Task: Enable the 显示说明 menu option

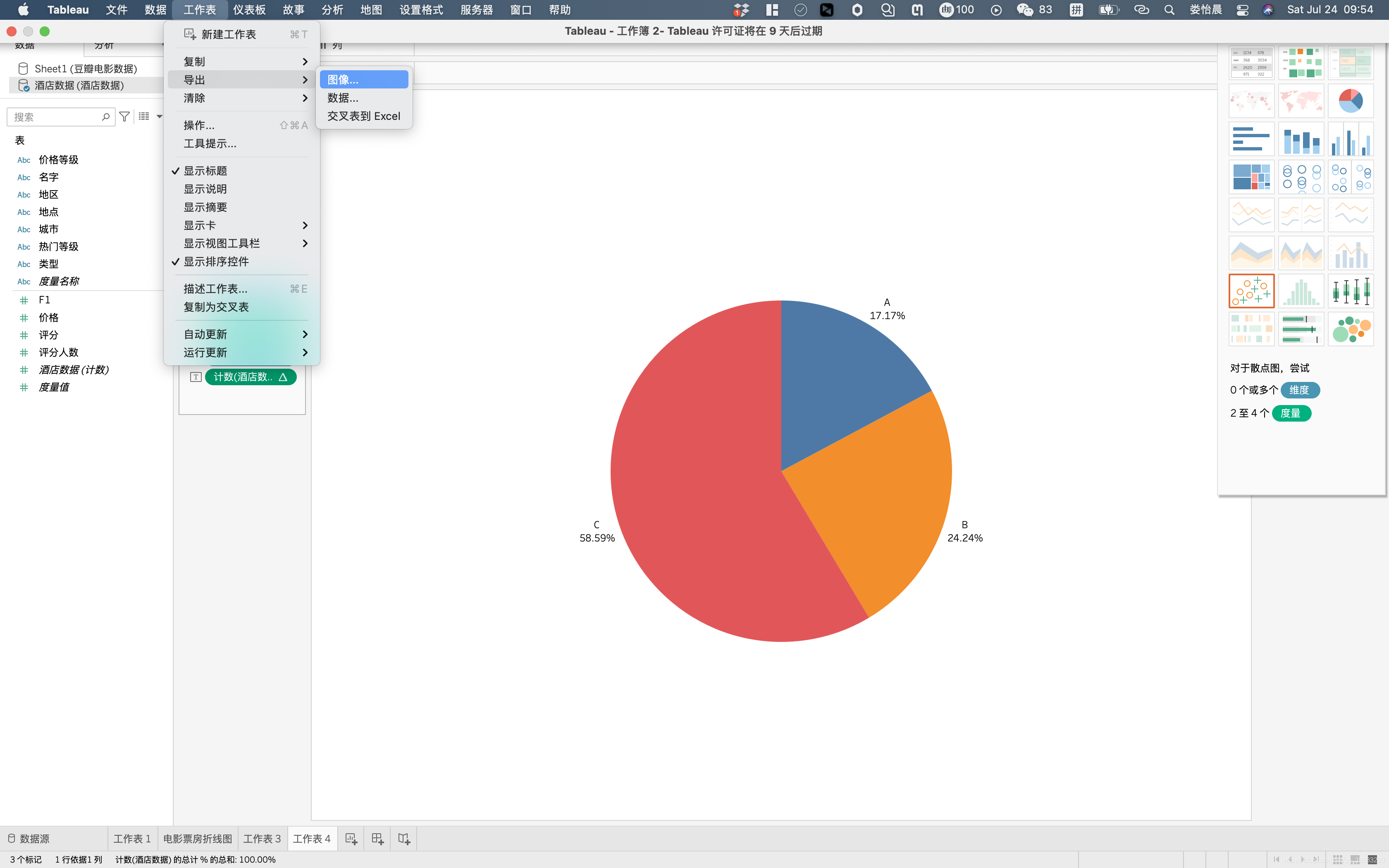Action: pyautogui.click(x=205, y=189)
